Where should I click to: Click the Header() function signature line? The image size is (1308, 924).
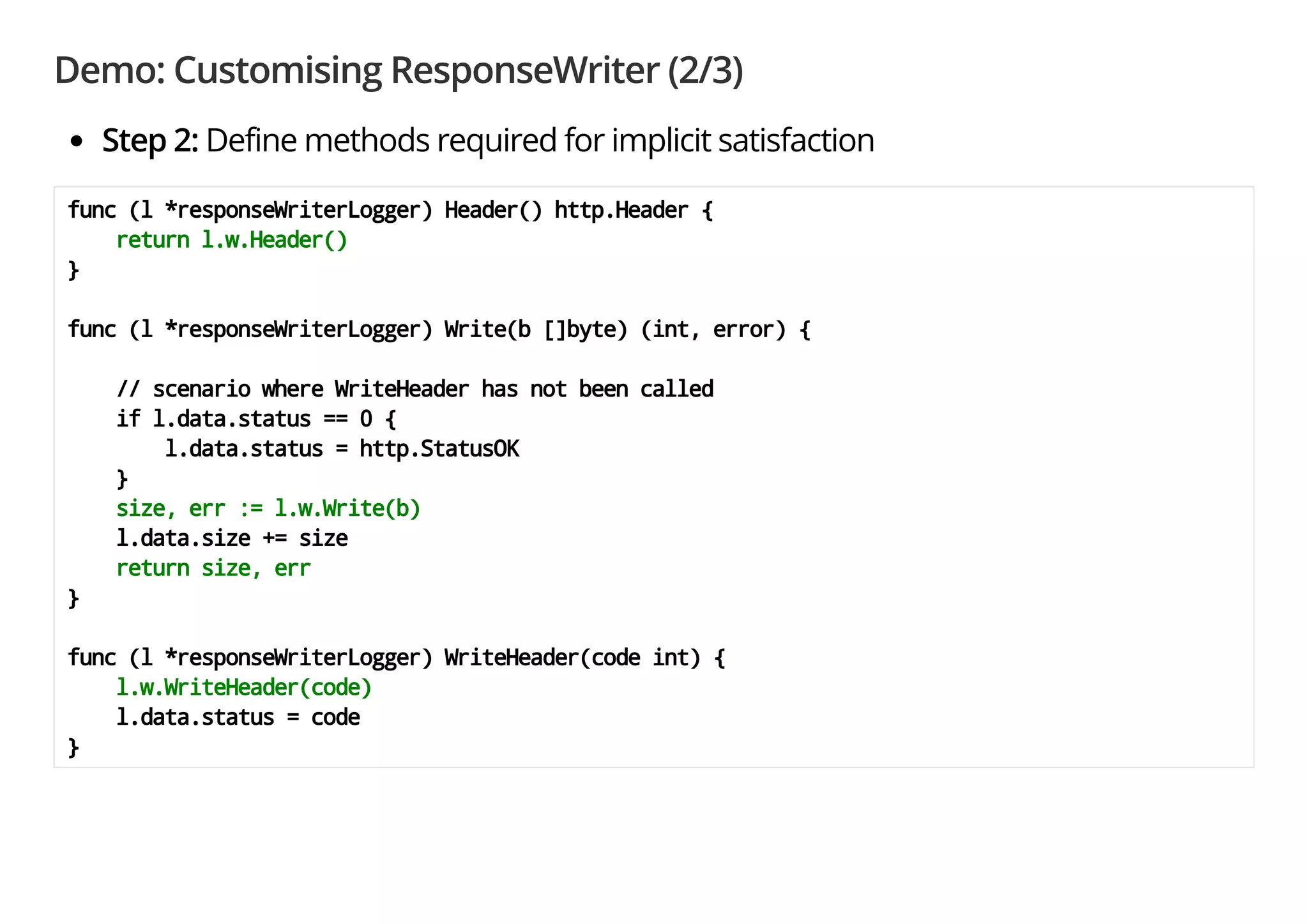[x=390, y=210]
